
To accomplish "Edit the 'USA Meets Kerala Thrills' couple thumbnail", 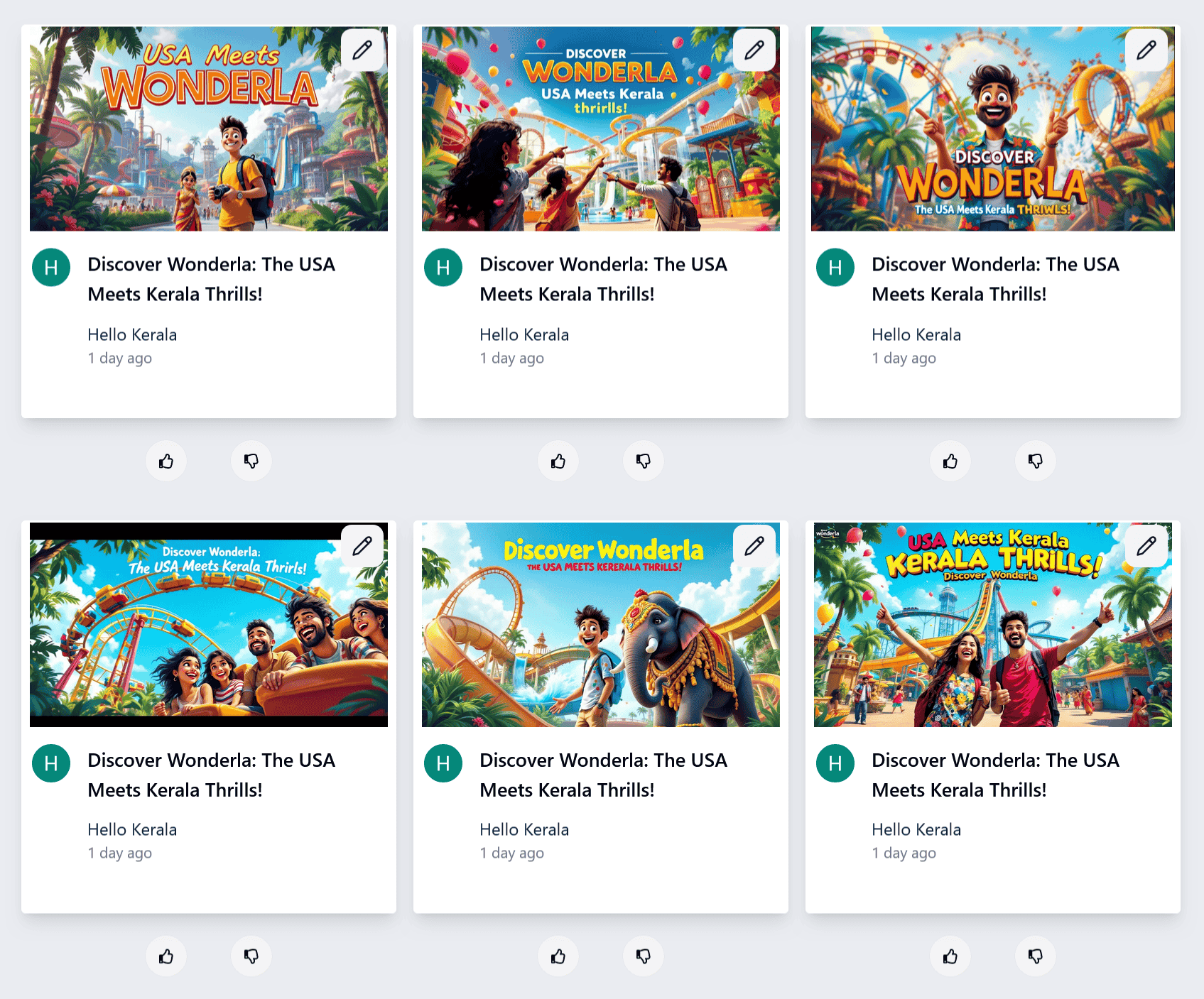I will 1146,545.
